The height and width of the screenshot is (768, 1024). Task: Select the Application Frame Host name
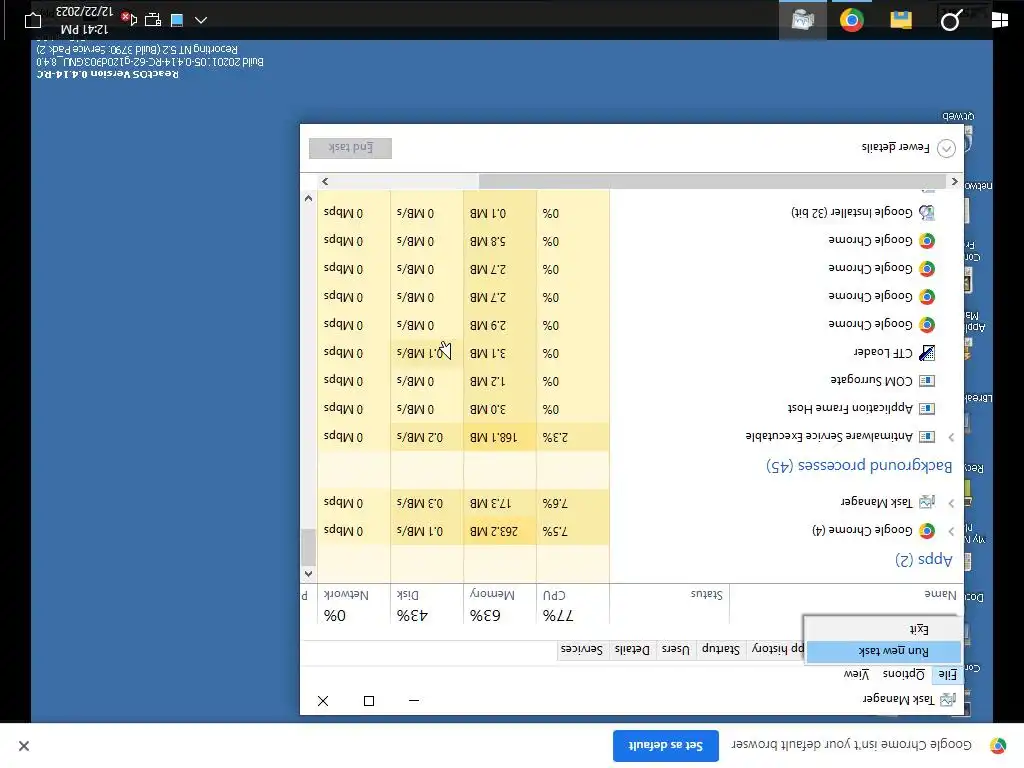point(850,409)
